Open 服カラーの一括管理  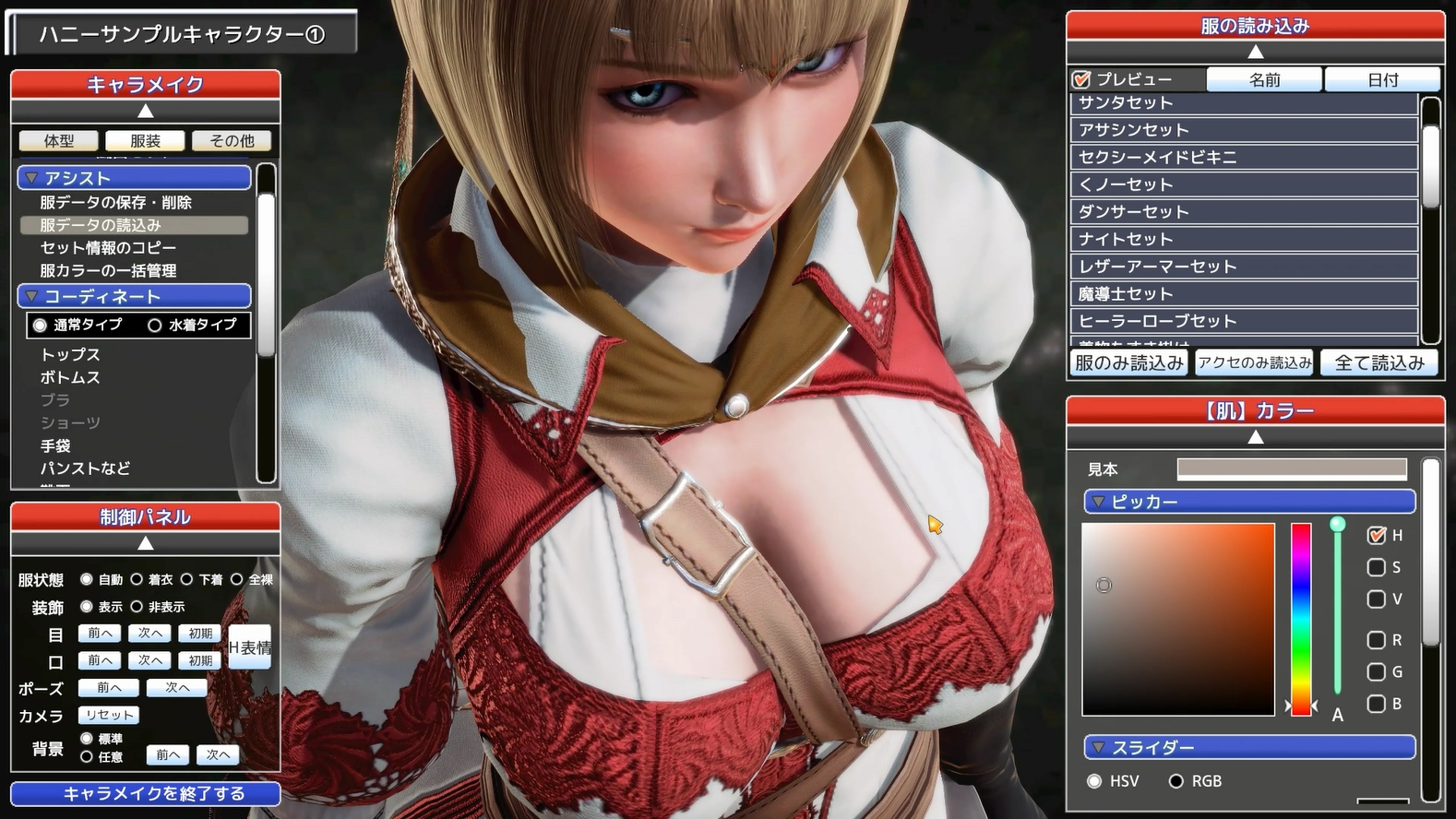coord(108,270)
